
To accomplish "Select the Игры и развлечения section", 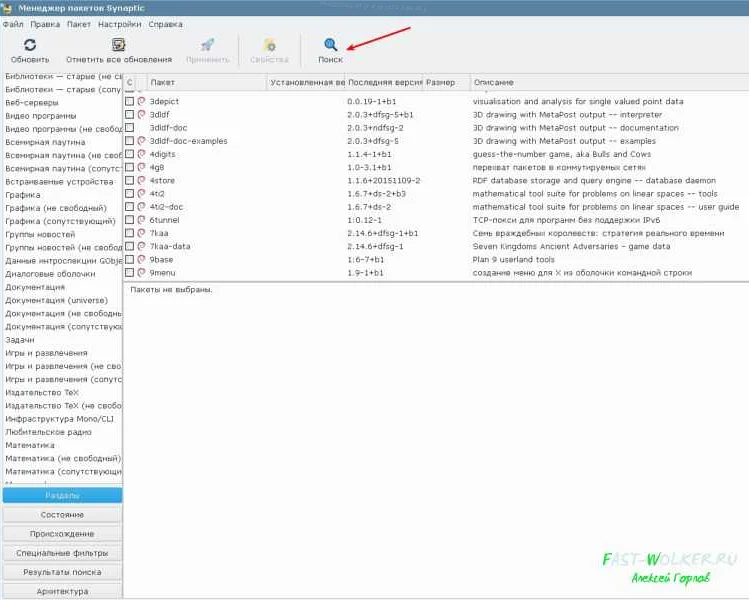I will pos(46,353).
